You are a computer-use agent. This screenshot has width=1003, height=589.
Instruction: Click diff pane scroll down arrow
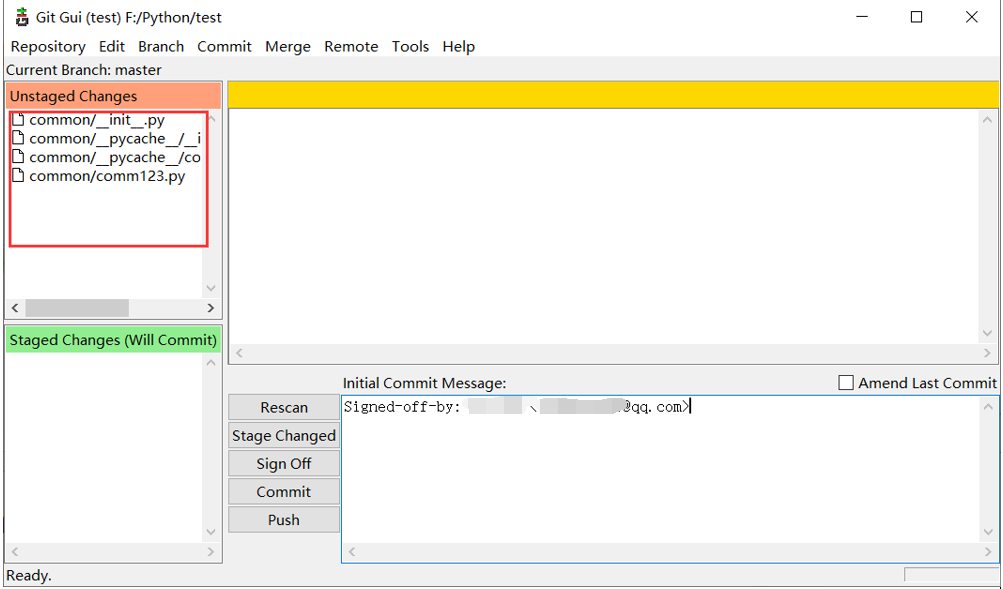987,333
